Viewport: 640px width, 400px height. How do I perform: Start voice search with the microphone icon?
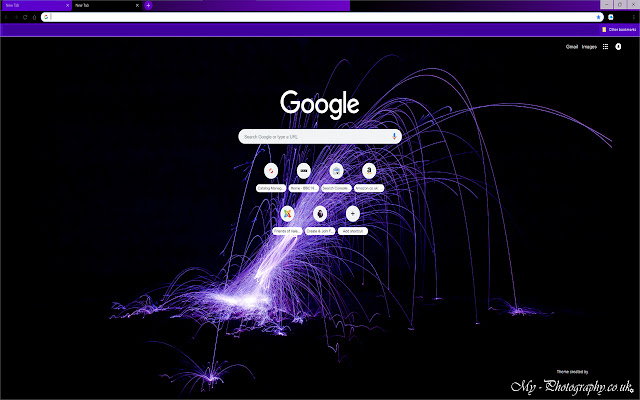tap(394, 136)
